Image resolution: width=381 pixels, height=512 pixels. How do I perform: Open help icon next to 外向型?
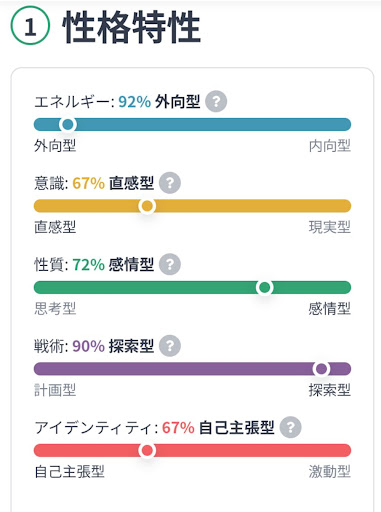(216, 101)
